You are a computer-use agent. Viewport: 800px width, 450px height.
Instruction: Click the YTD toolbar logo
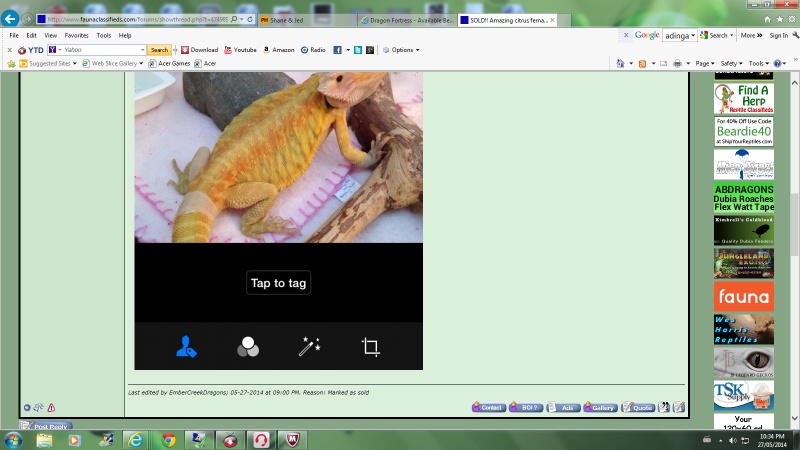pyautogui.click(x=31, y=50)
